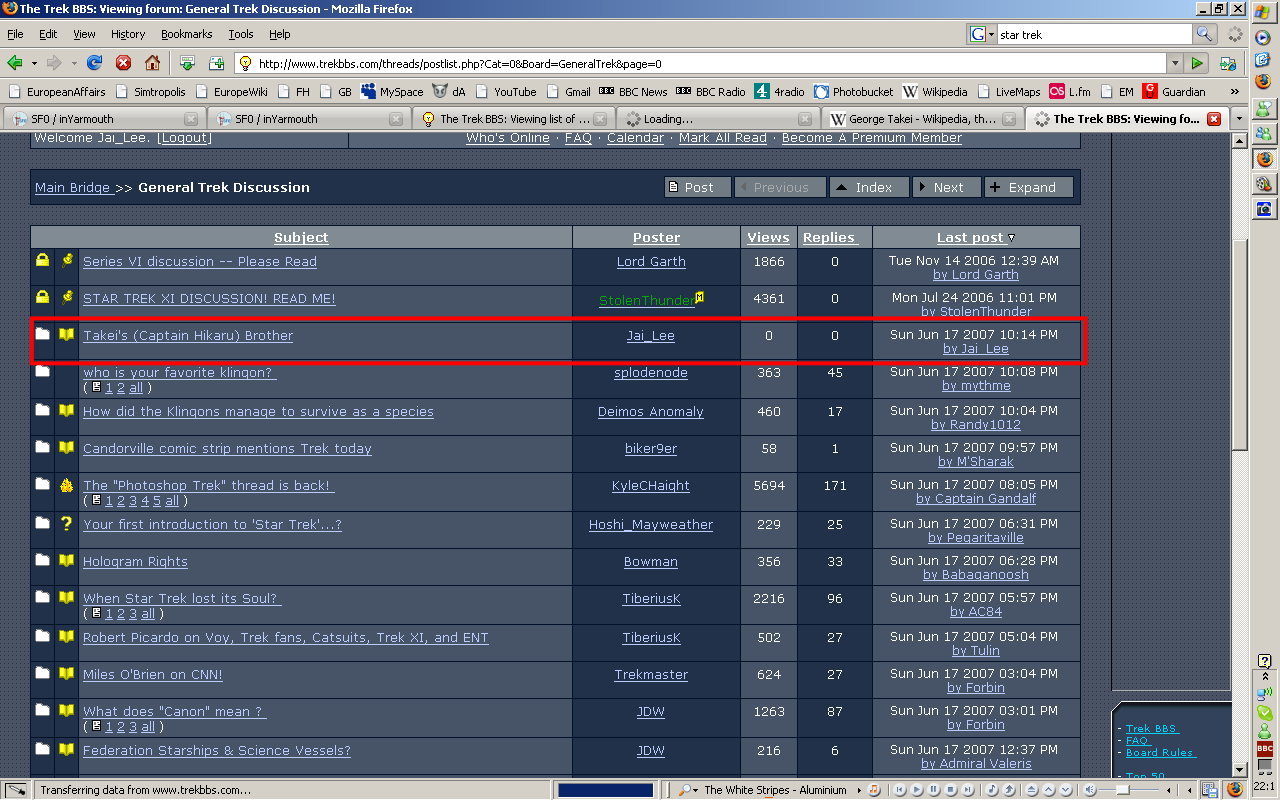This screenshot has width=1280, height=800.
Task: Stop the music player playback
Action: click(950, 790)
